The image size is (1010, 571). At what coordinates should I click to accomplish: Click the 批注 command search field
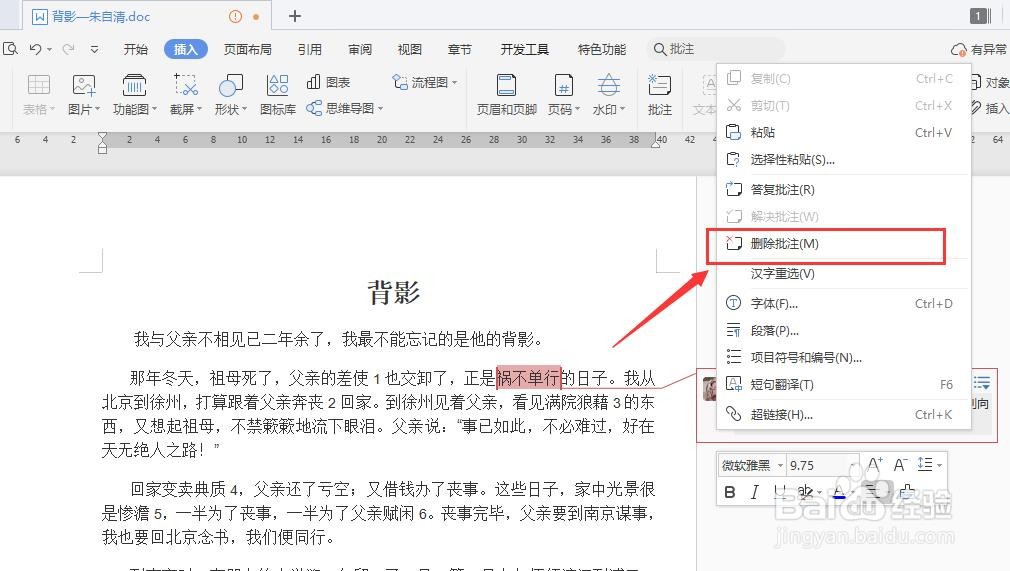(716, 49)
